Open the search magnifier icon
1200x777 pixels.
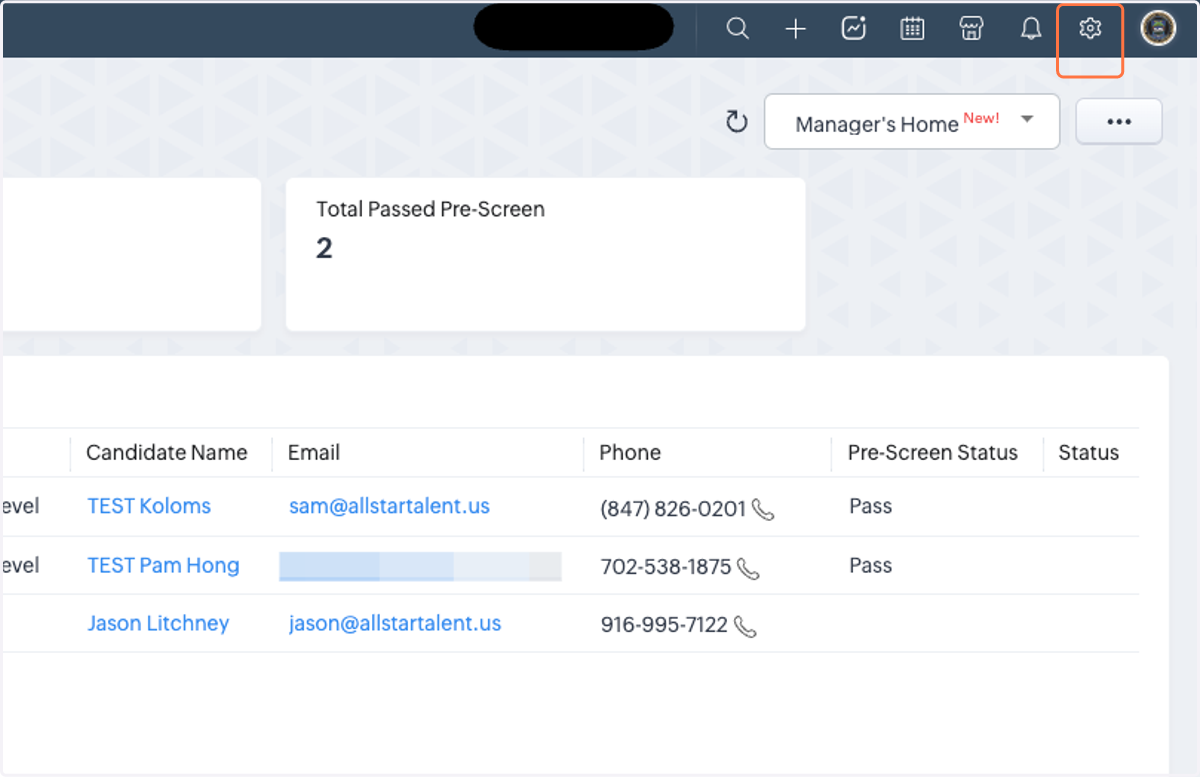click(737, 29)
